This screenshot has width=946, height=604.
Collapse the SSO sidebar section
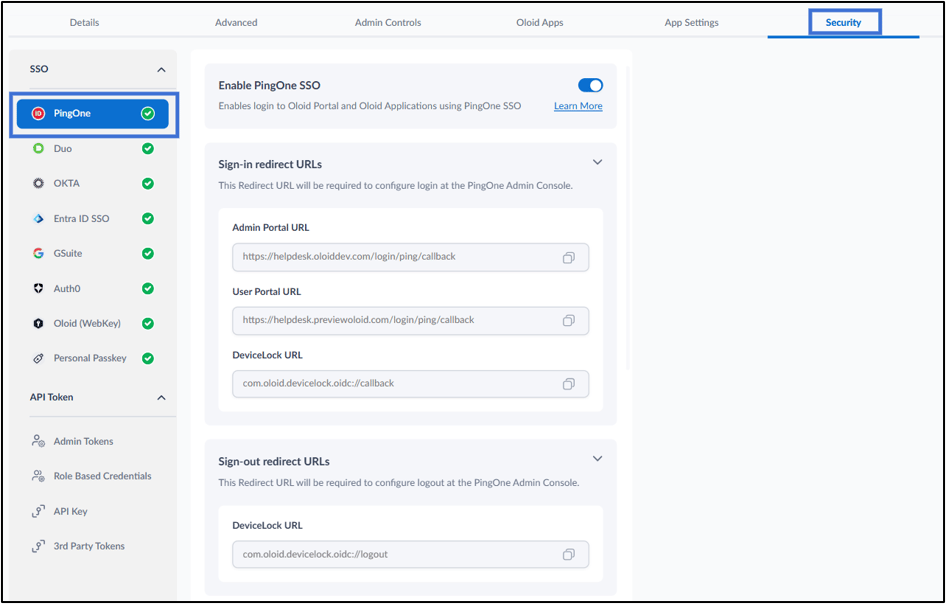point(161,70)
